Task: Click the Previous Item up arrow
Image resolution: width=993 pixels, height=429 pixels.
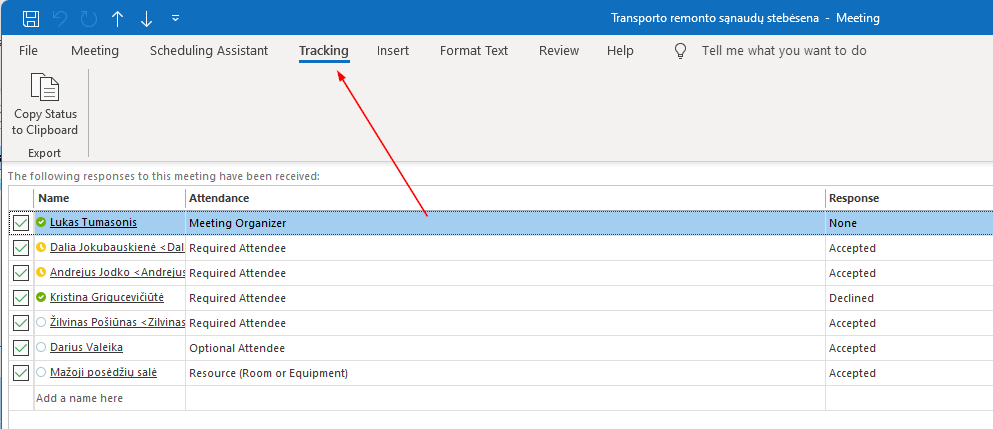Action: pos(118,18)
